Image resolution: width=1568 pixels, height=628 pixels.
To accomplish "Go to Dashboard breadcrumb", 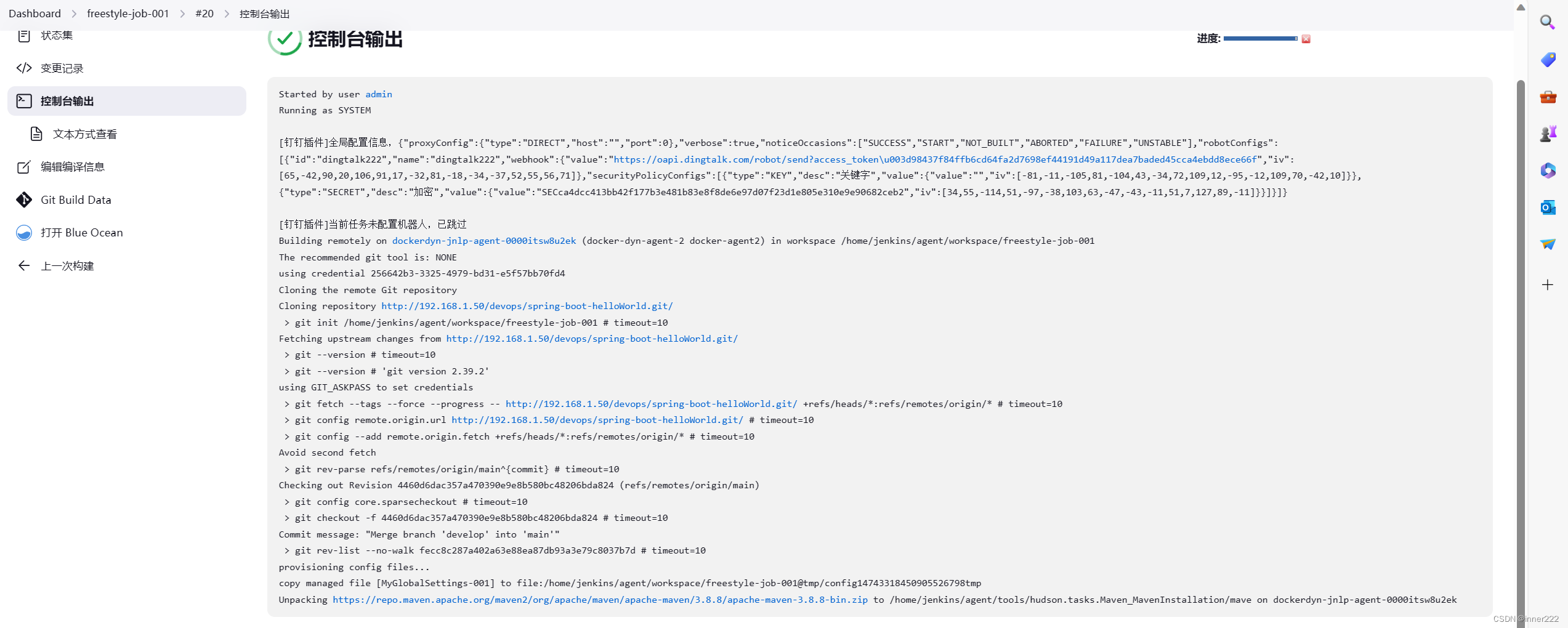I will tap(34, 14).
